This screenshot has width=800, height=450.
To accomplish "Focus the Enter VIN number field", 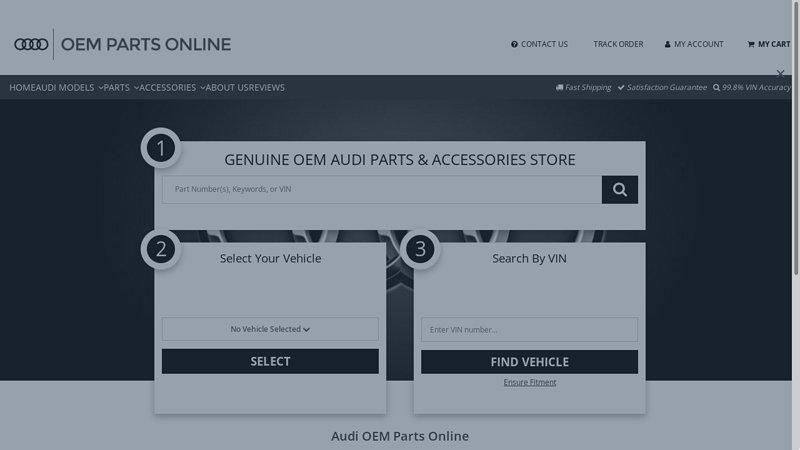I will tap(529, 330).
